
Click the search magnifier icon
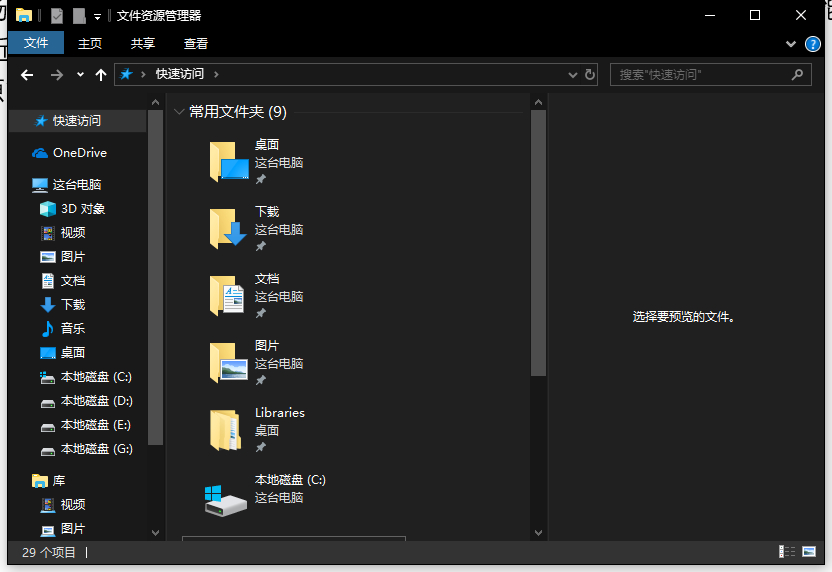point(797,75)
